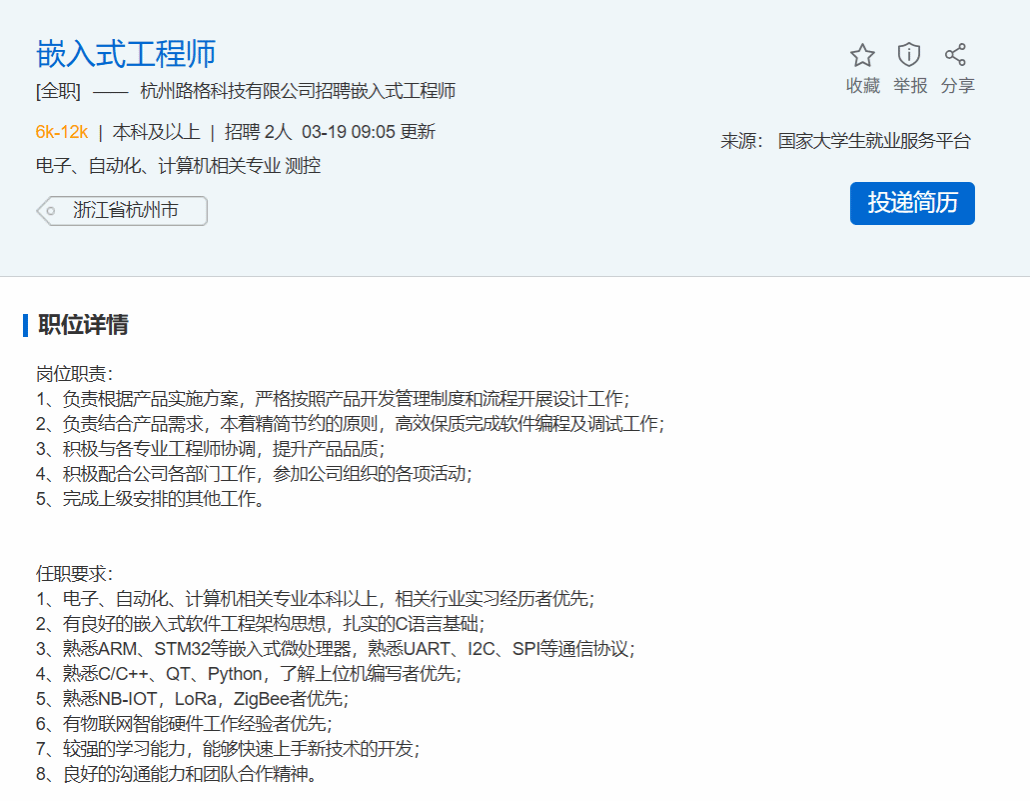Image resolution: width=1030 pixels, height=801 pixels.
Task: Click the tag hole icon left of 浙江省杭州市
Action: coord(50,211)
